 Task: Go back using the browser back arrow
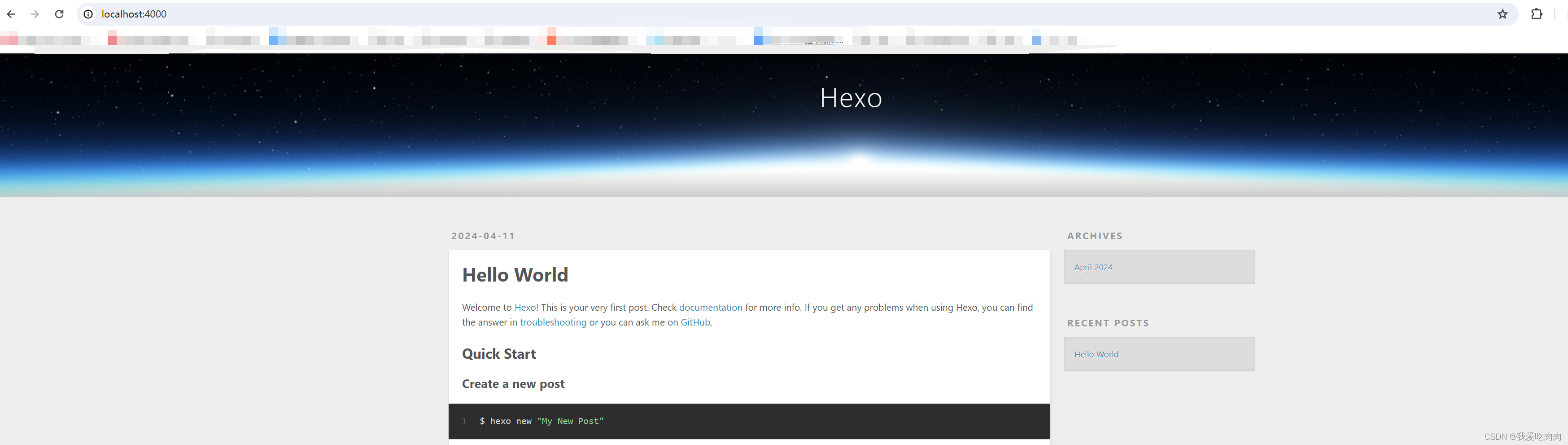11,14
